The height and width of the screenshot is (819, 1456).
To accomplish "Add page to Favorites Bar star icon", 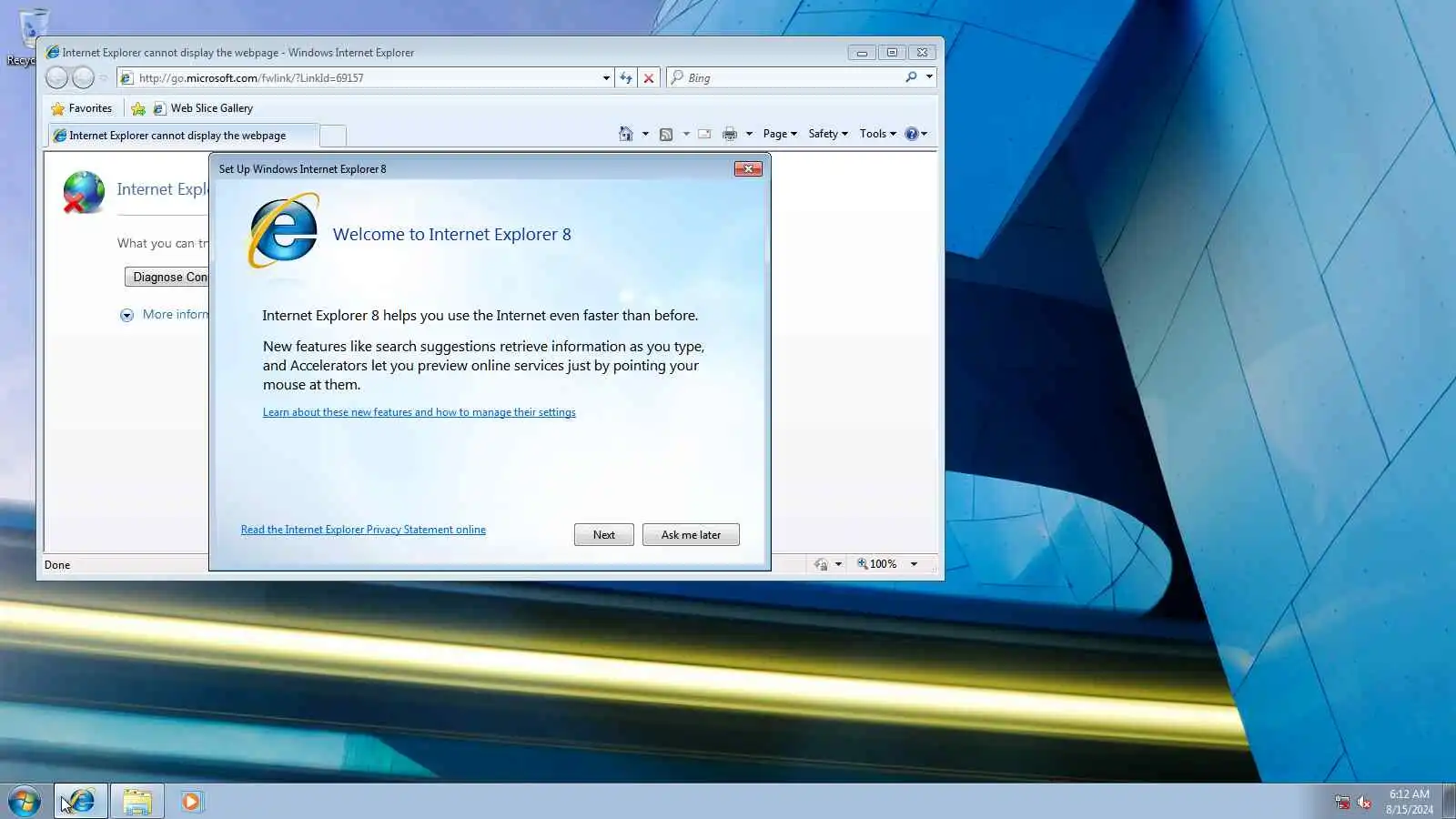I will [x=138, y=108].
